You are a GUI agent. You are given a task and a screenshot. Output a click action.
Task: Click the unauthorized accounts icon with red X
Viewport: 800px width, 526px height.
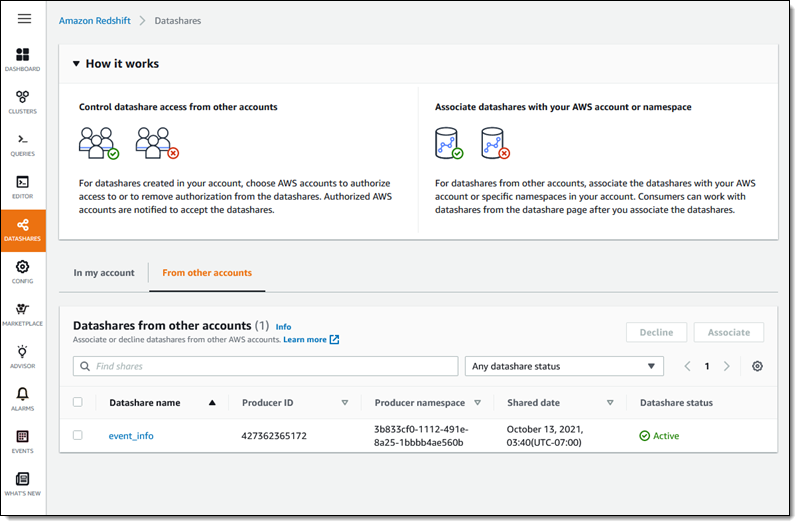[157, 143]
